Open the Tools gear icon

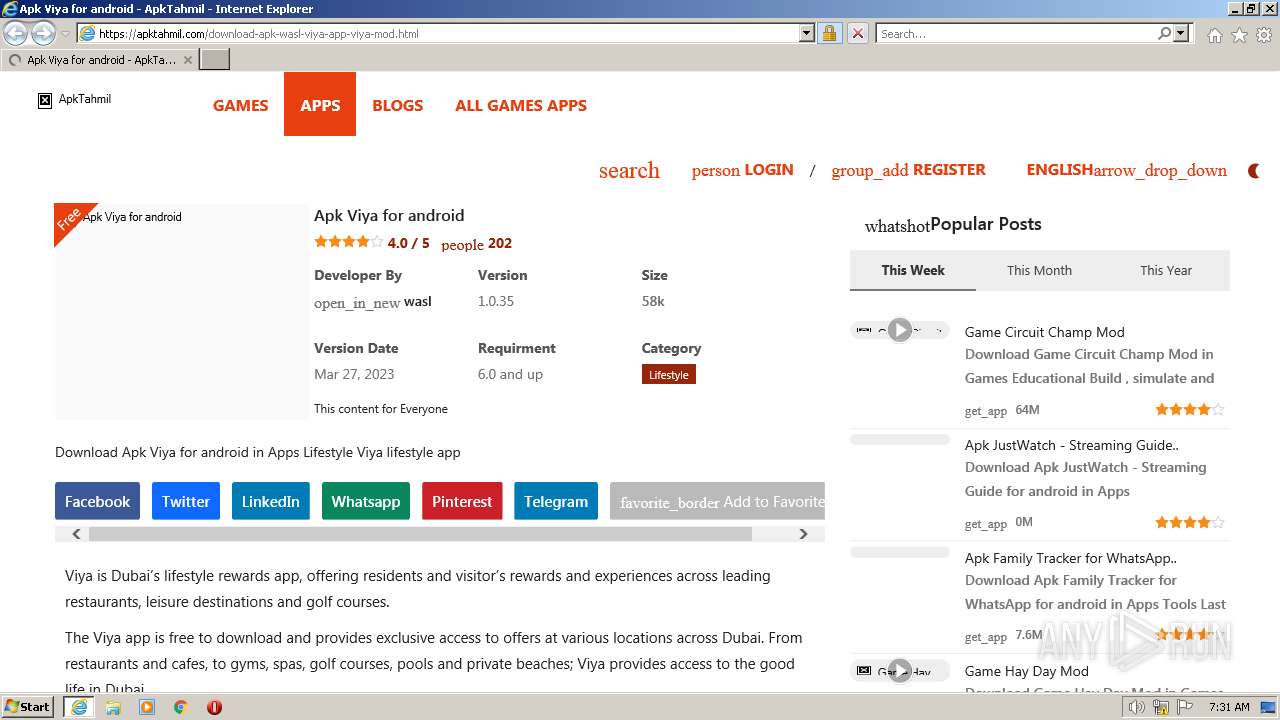pyautogui.click(x=1264, y=34)
